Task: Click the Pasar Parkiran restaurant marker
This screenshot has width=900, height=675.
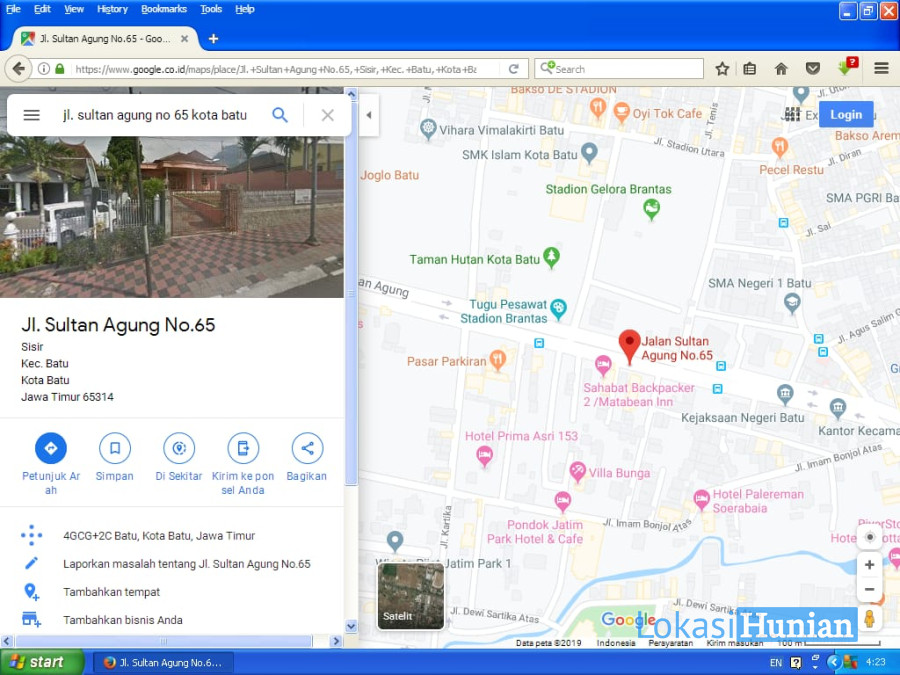Action: (x=498, y=360)
